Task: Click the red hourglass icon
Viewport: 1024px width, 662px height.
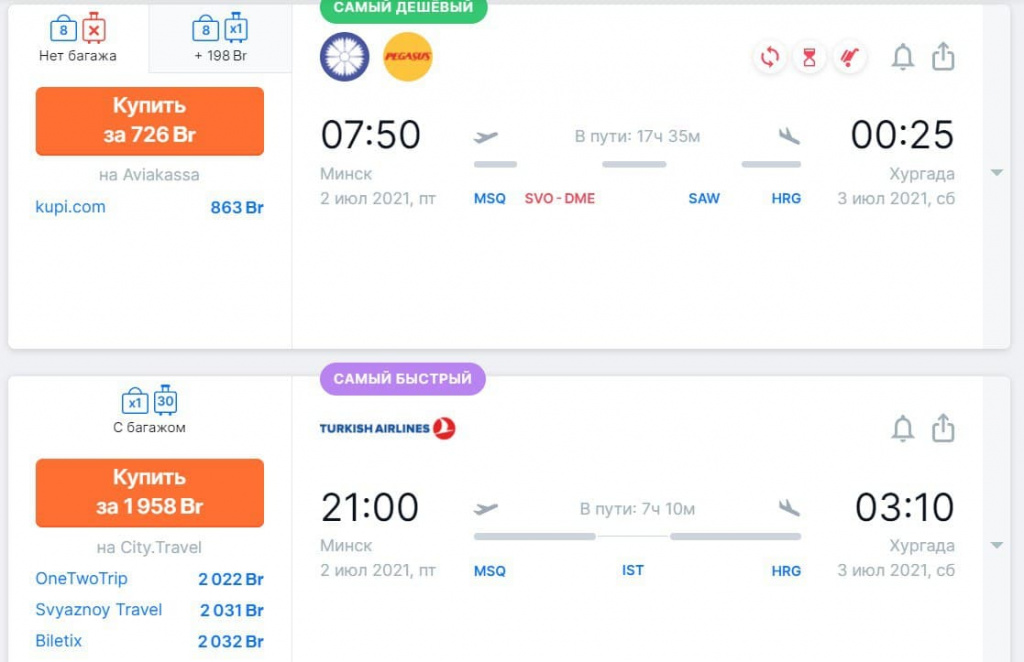Action: click(x=809, y=57)
